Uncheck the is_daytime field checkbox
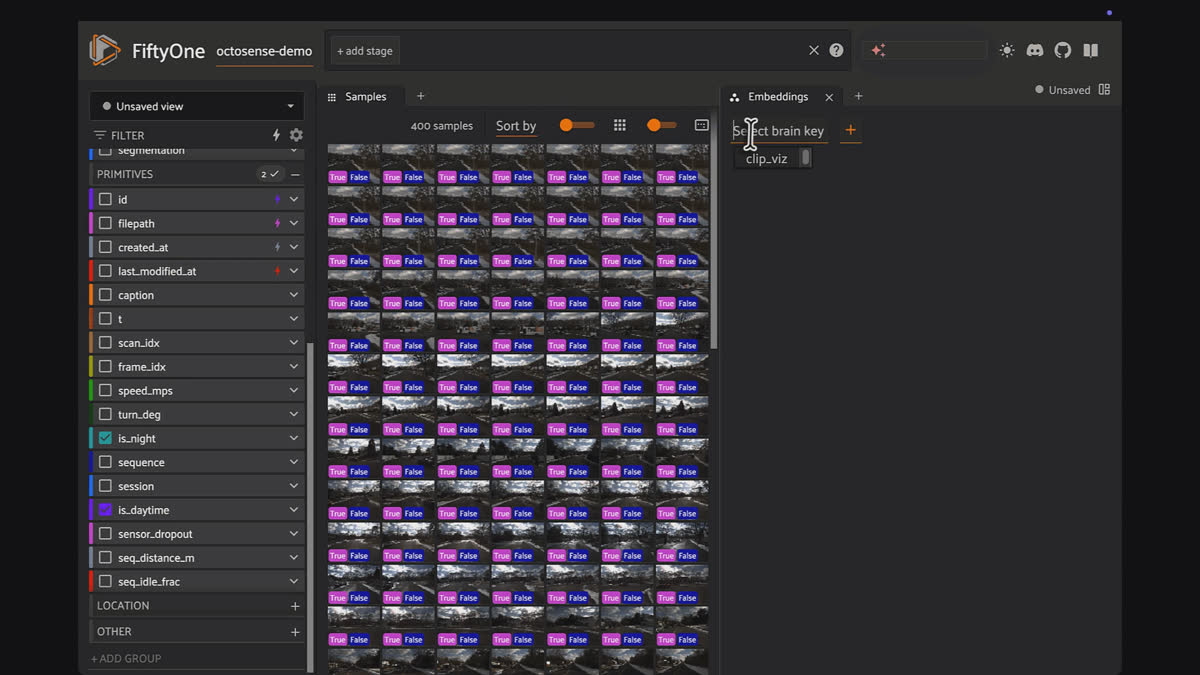The width and height of the screenshot is (1200, 675). (105, 510)
